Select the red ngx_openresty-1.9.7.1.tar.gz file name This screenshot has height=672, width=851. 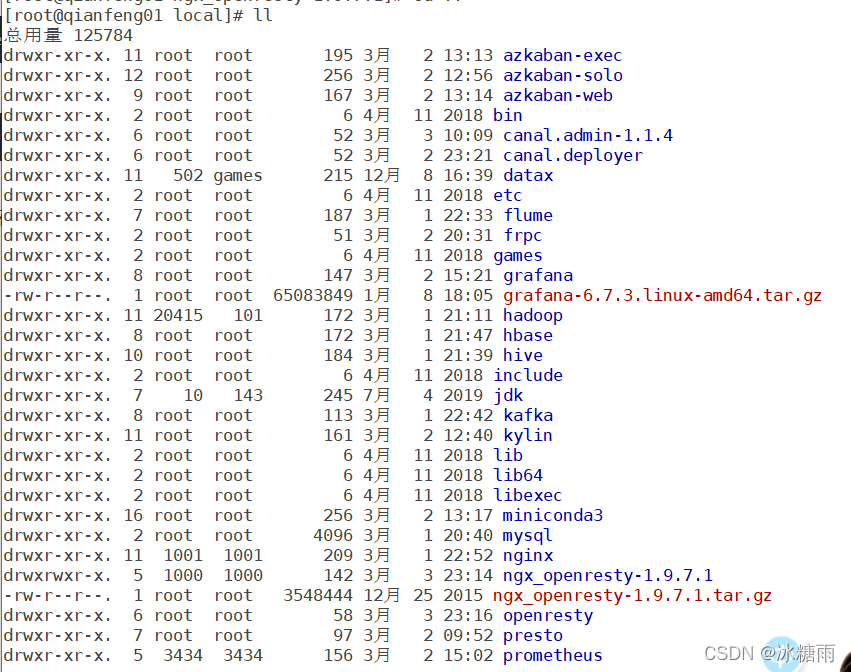pyautogui.click(x=632, y=595)
